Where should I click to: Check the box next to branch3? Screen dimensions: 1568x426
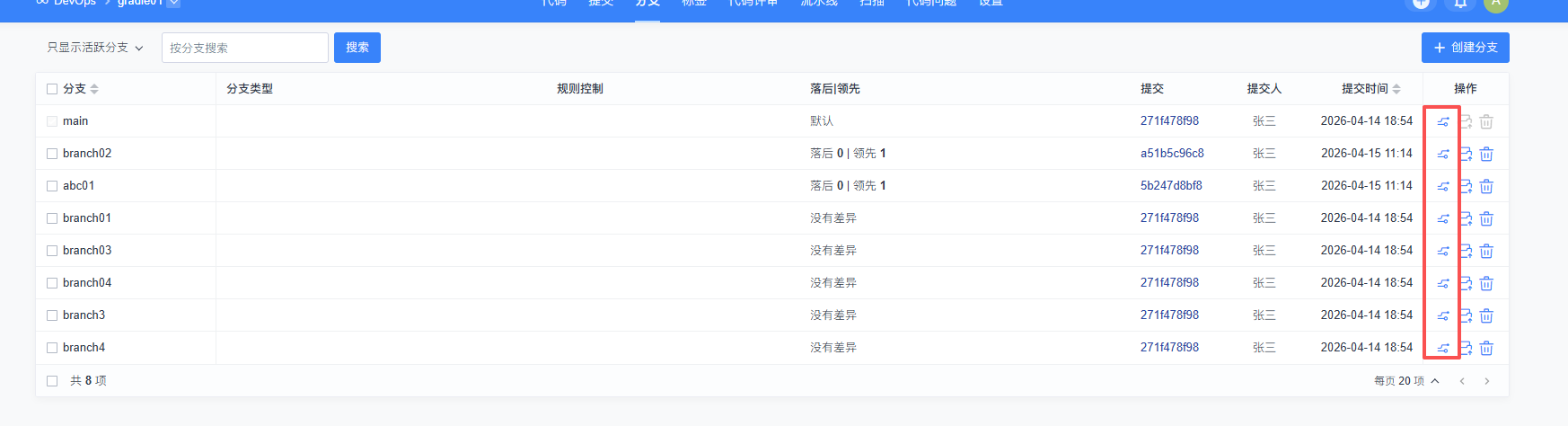(x=52, y=315)
